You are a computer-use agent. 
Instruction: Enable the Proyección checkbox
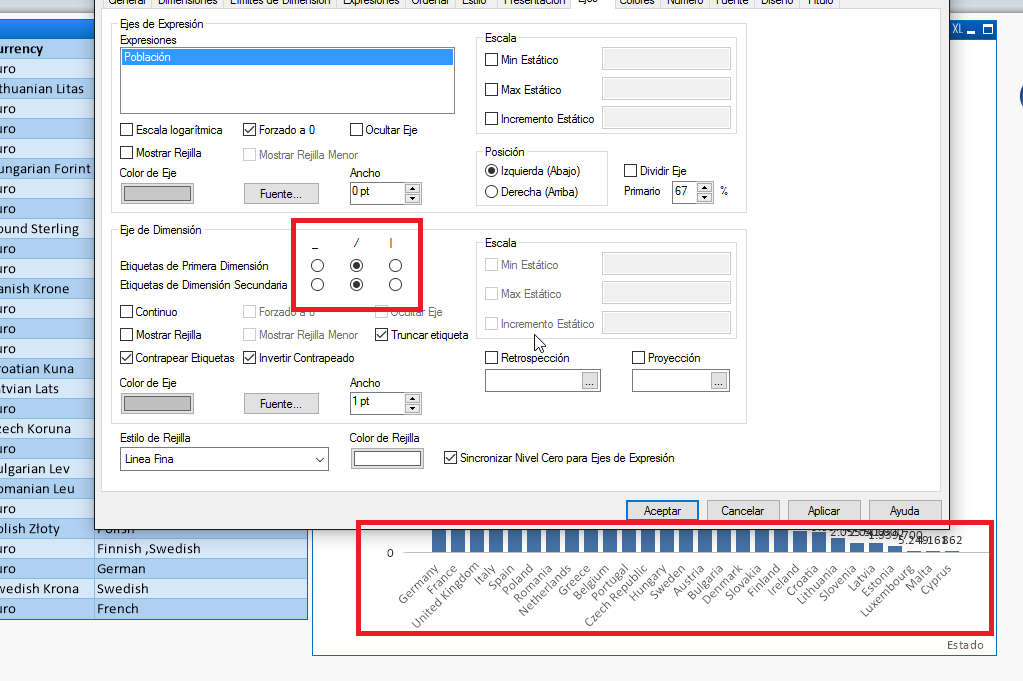tap(639, 357)
